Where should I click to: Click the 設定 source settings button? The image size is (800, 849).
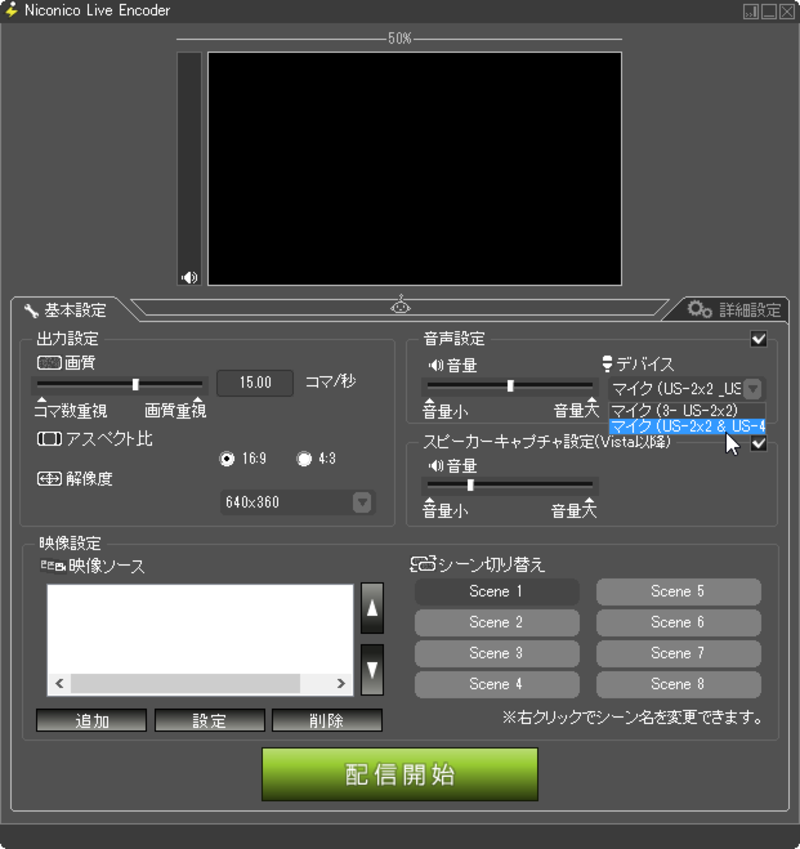click(x=209, y=721)
